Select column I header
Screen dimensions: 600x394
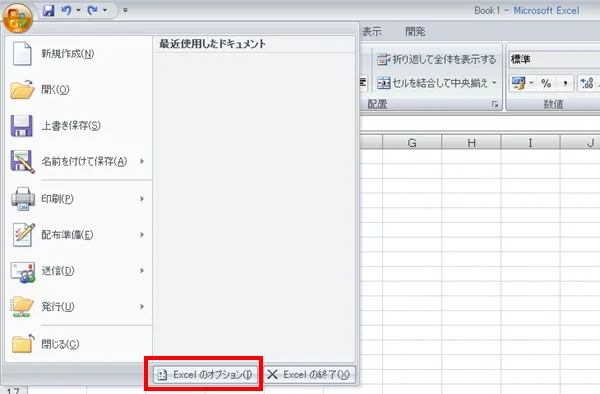click(x=530, y=143)
